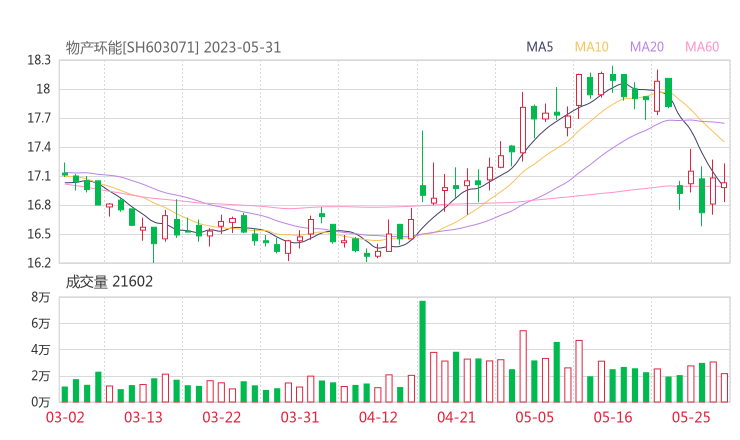Viewport: 740px width, 440px height.
Task: Click the 05-16 date label
Action: [613, 417]
